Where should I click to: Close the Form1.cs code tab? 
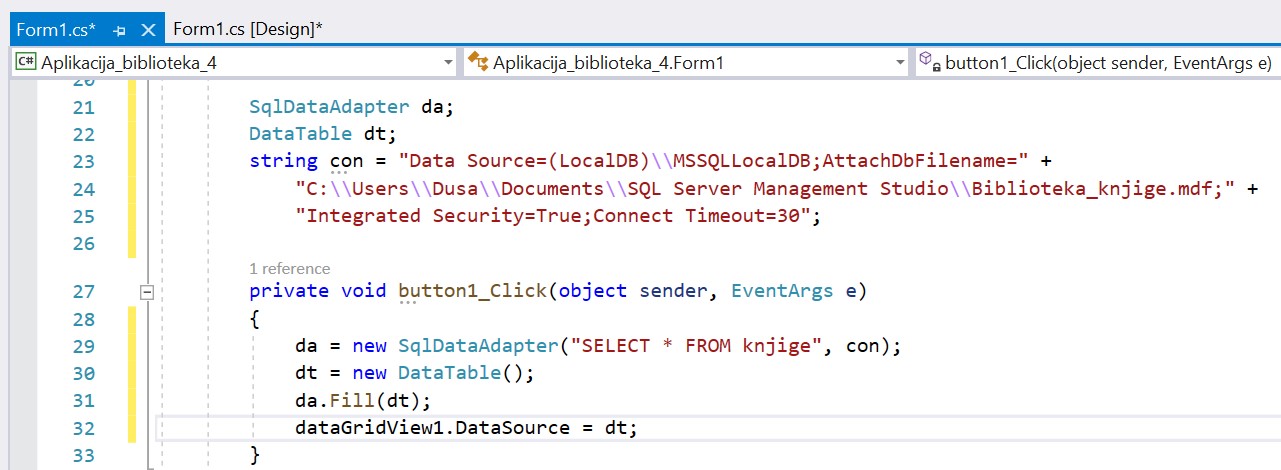coord(148,30)
